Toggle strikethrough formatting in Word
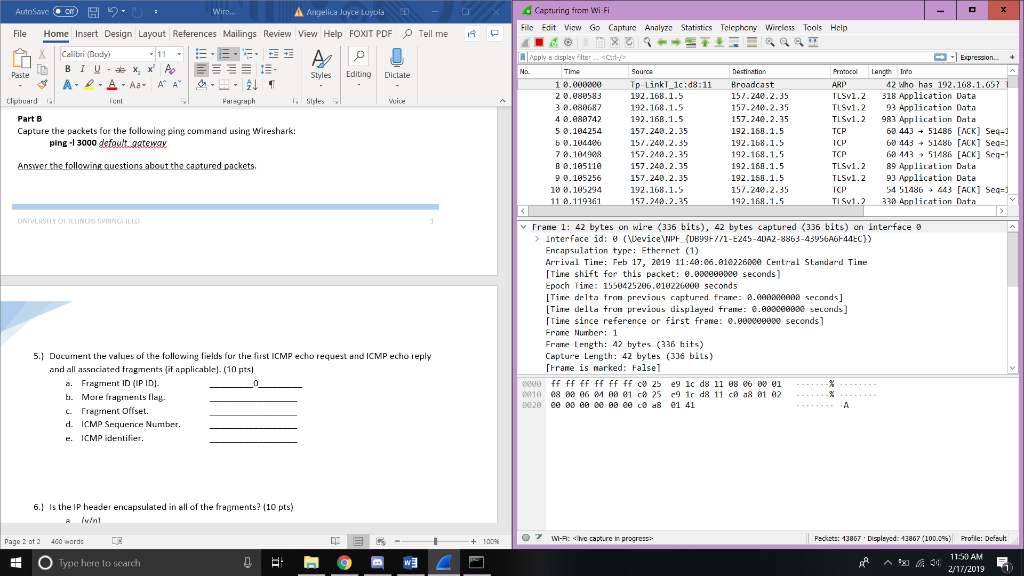This screenshot has width=1024, height=576. 120,69
